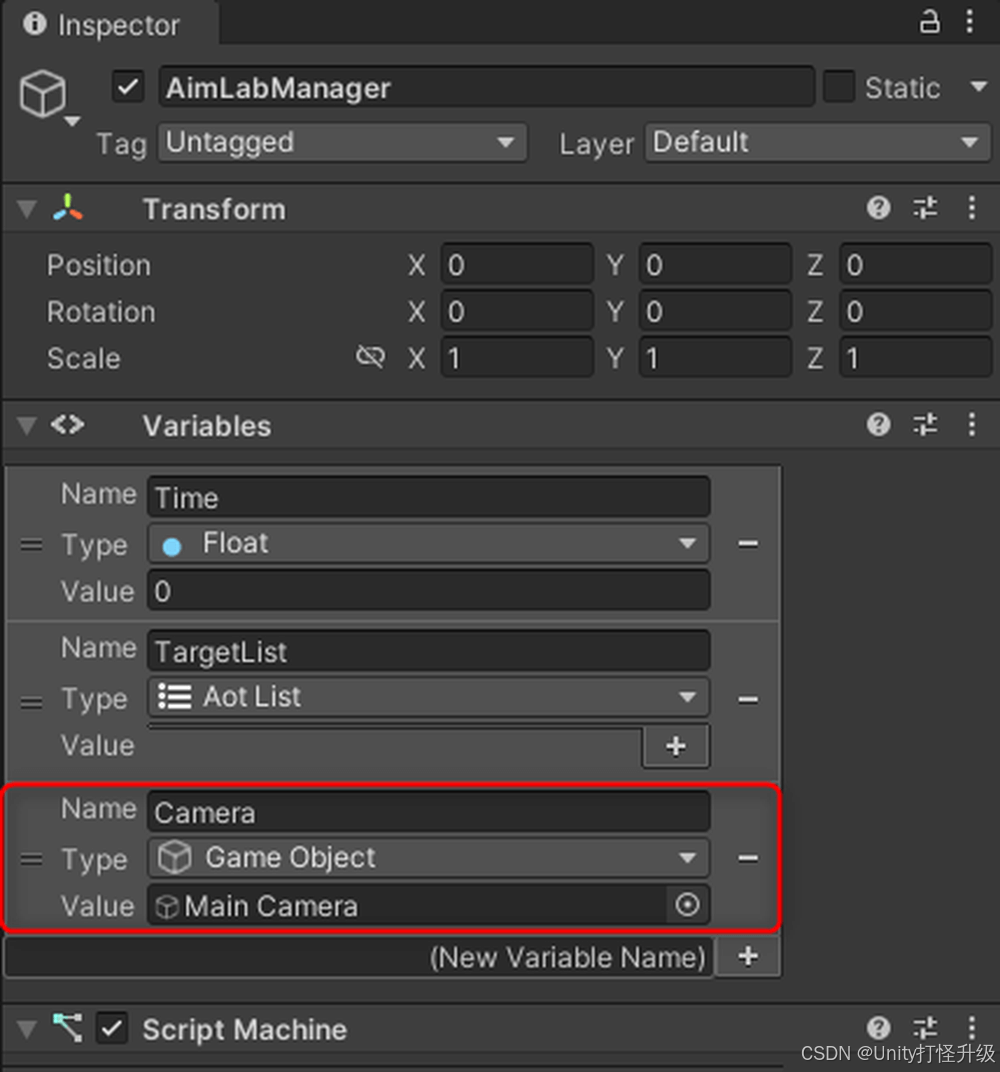The width and height of the screenshot is (1000, 1072).
Task: Lock the Inspector with the padlock icon
Action: 929,22
